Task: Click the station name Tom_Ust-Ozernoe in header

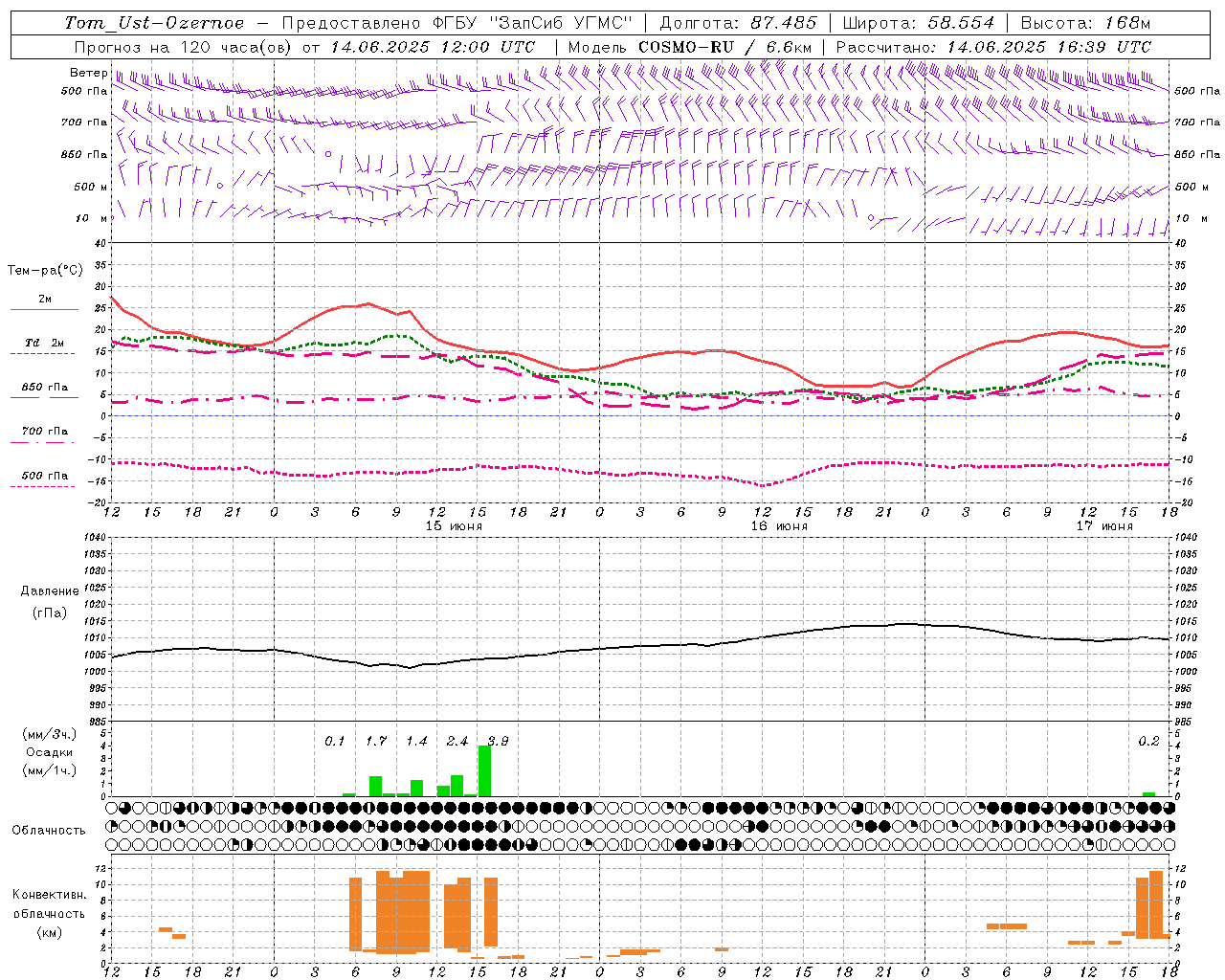Action: tap(154, 23)
